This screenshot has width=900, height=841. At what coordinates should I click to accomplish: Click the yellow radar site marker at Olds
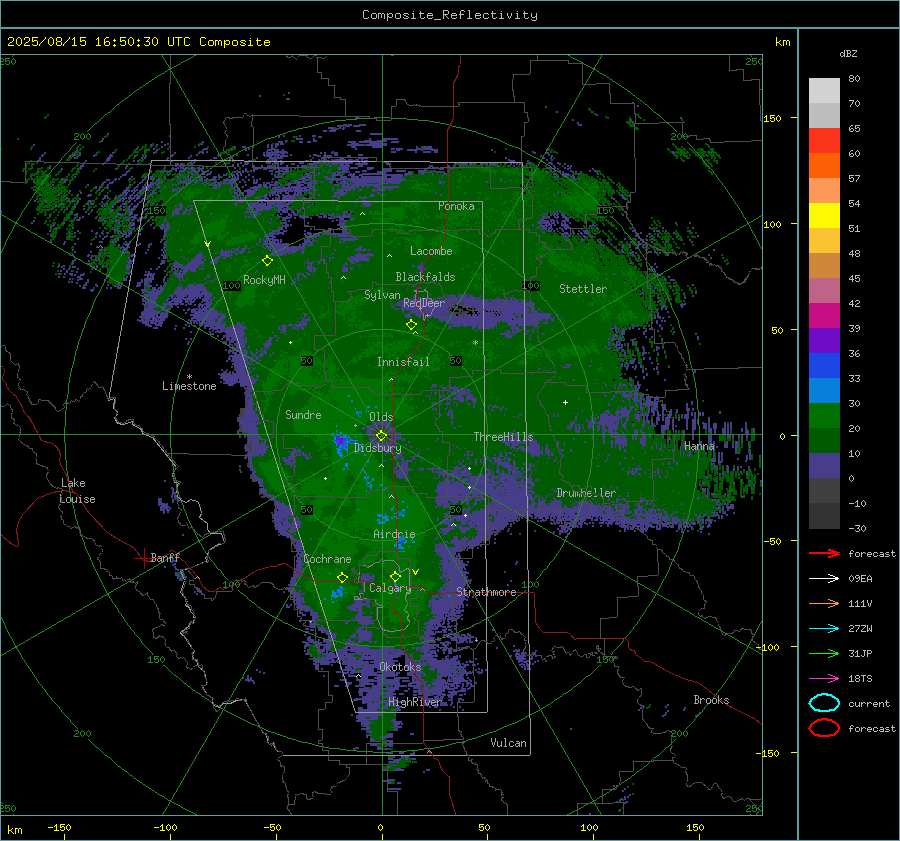(x=381, y=436)
